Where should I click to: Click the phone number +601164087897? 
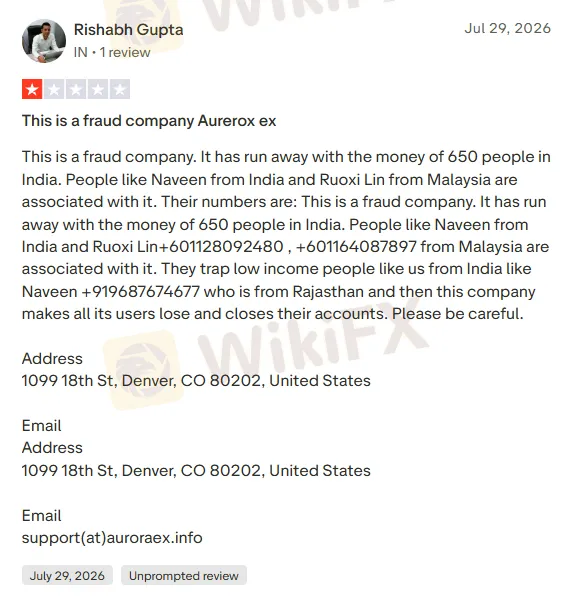click(x=356, y=247)
